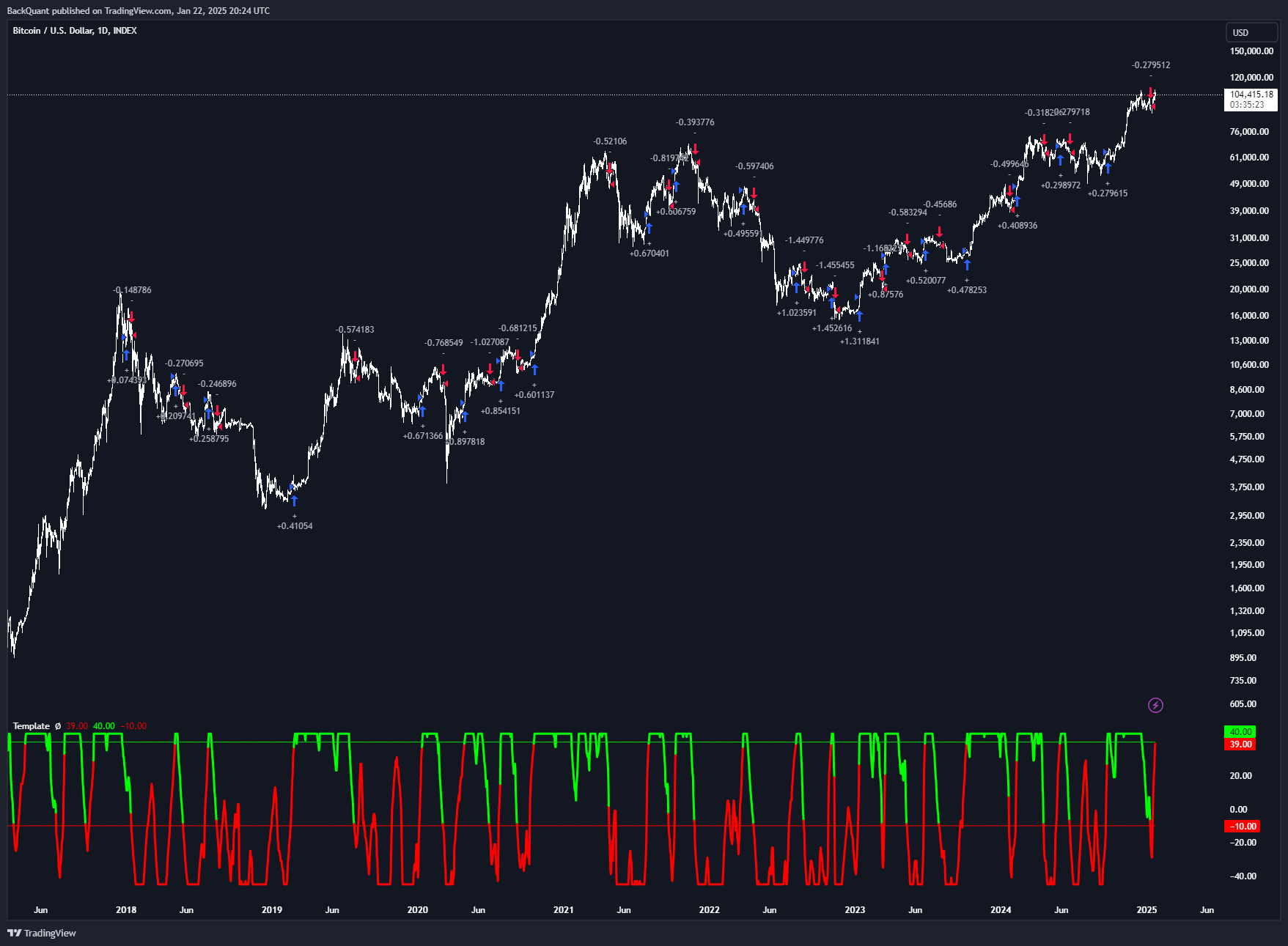Click the -0.681215 signal label
This screenshot has width=1288, height=946.
[x=518, y=328]
